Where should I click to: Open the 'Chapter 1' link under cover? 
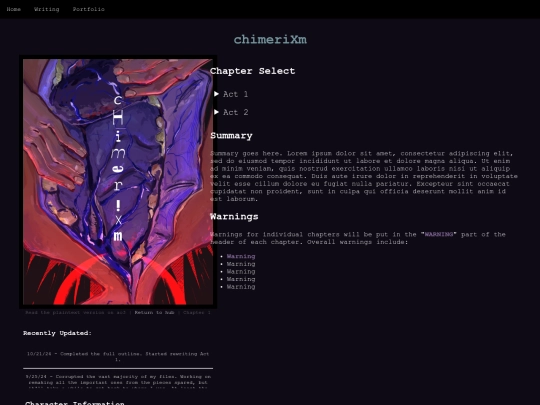197,313
